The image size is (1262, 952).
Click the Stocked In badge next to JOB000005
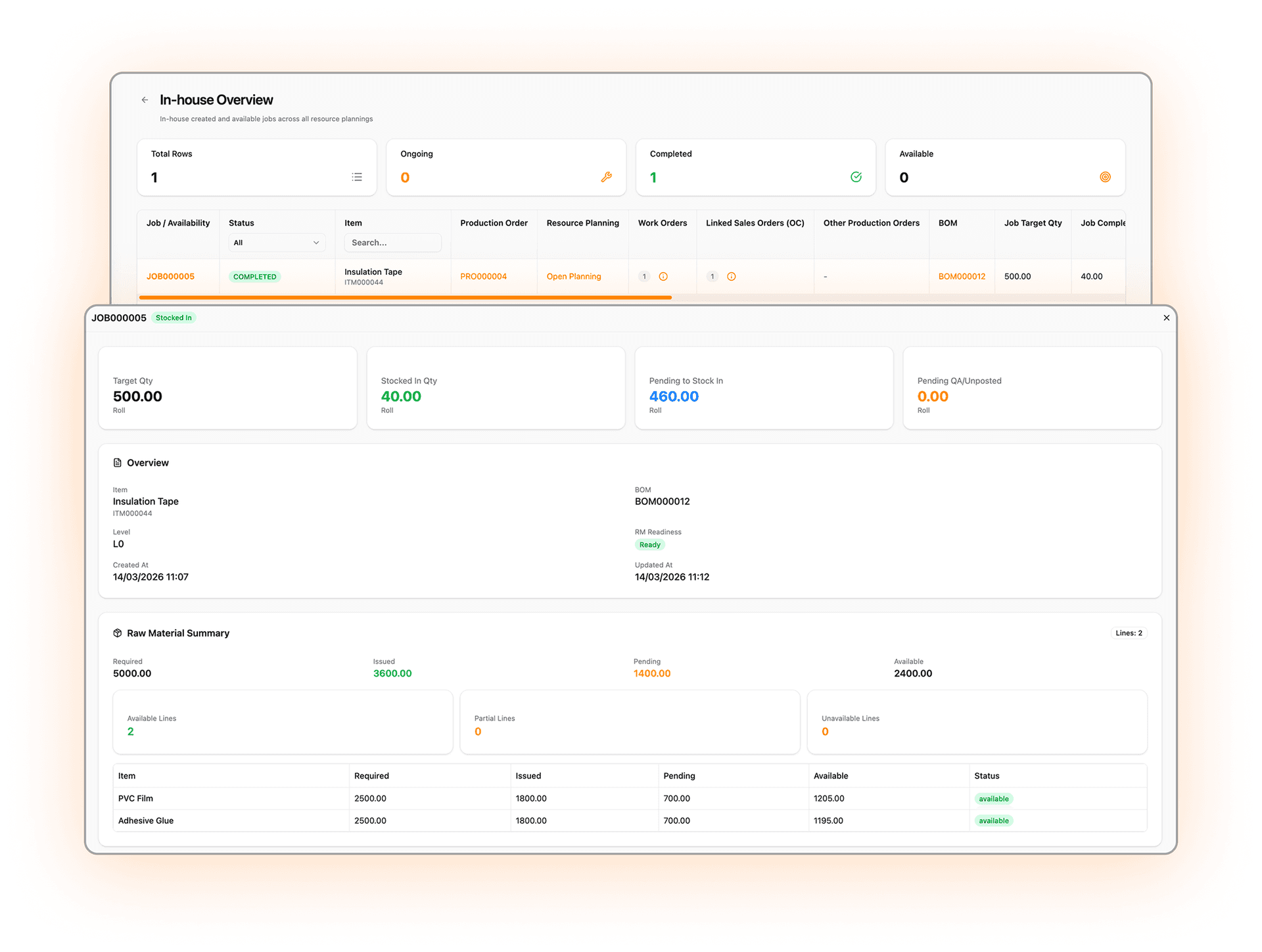tap(174, 318)
